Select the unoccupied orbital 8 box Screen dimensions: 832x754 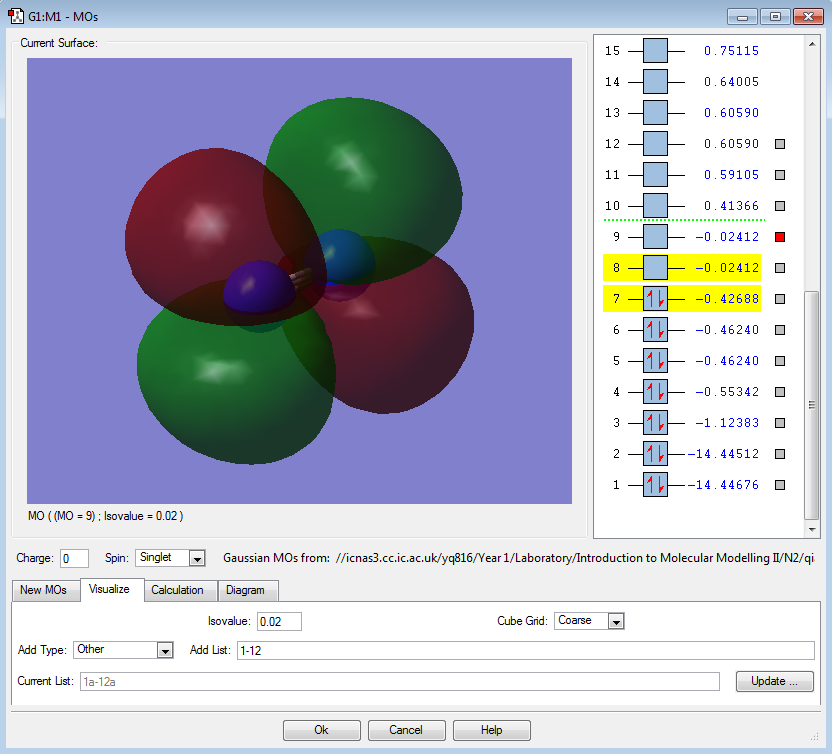[x=655, y=268]
